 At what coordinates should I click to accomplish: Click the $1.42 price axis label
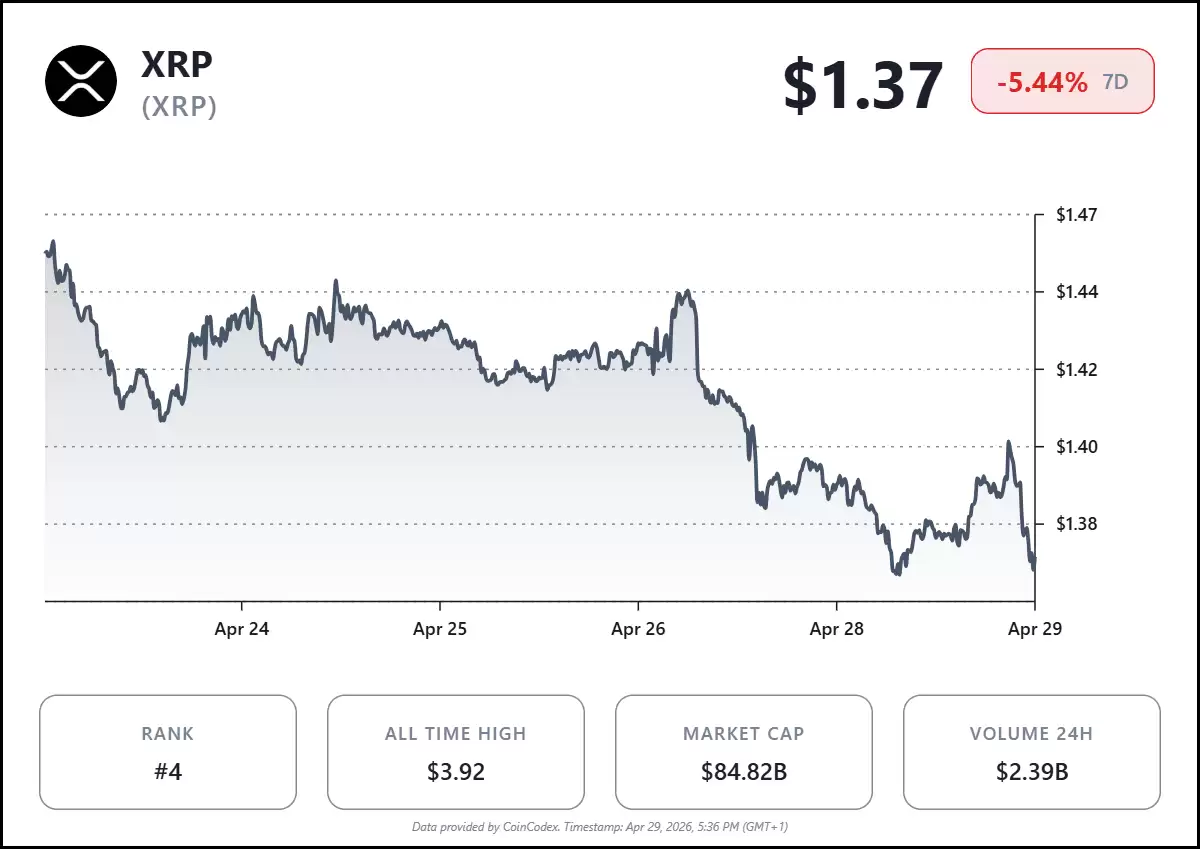[x=1077, y=370]
